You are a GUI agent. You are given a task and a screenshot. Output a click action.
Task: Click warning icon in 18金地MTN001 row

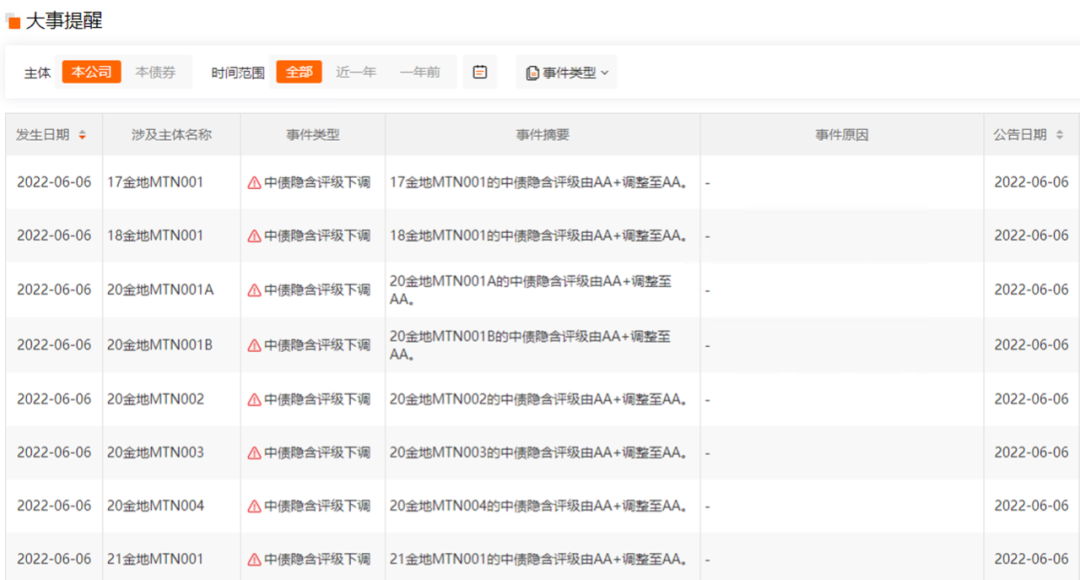coord(254,236)
